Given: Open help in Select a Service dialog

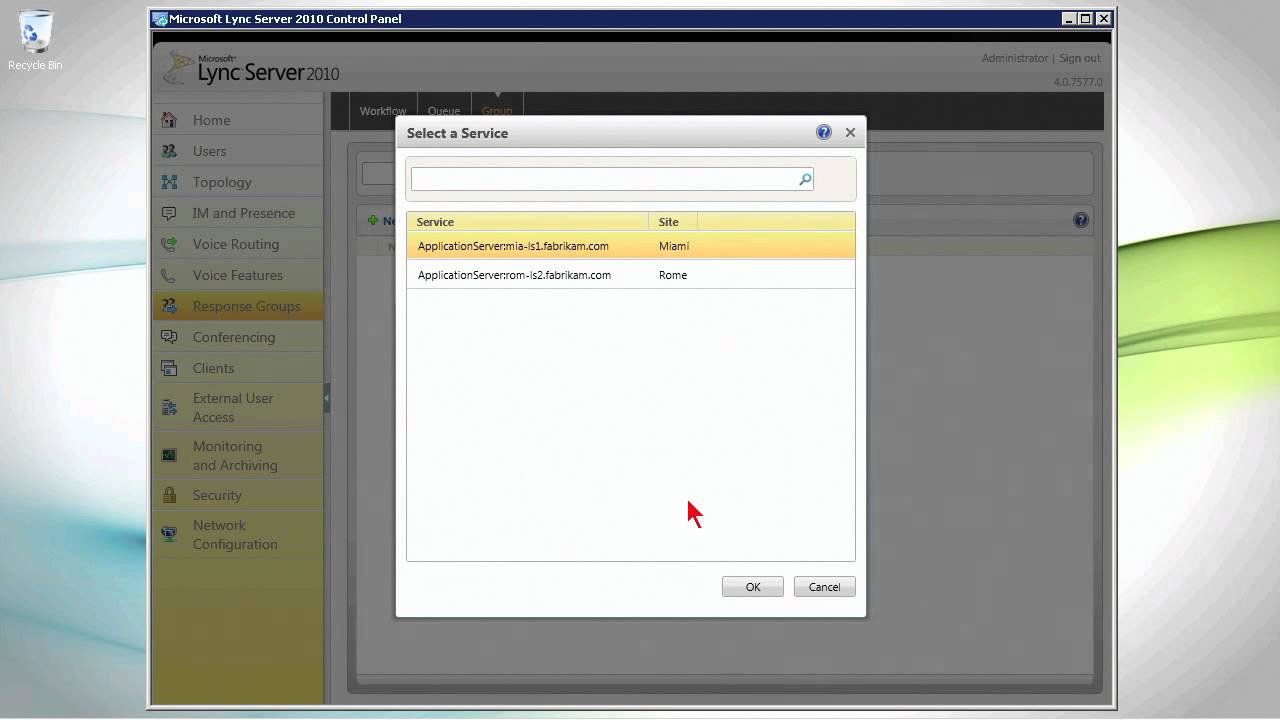Looking at the screenshot, I should 824,132.
